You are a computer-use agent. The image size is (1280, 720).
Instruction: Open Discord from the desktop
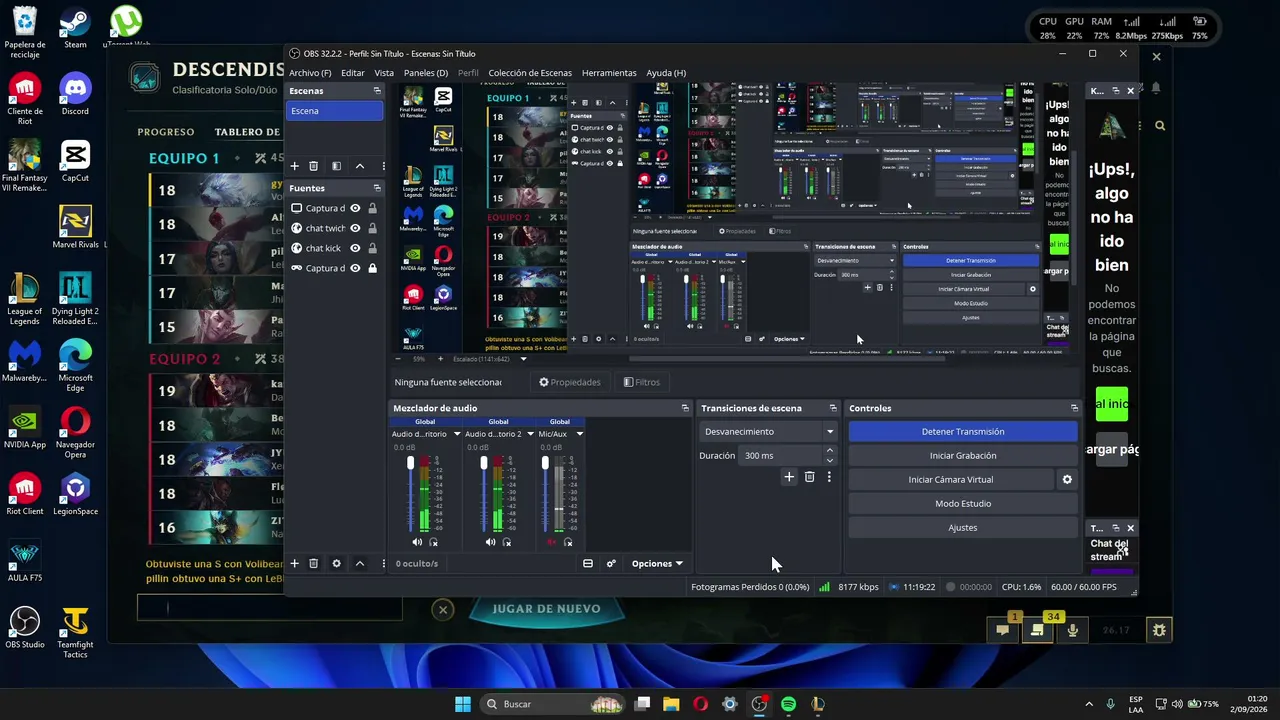point(75,95)
